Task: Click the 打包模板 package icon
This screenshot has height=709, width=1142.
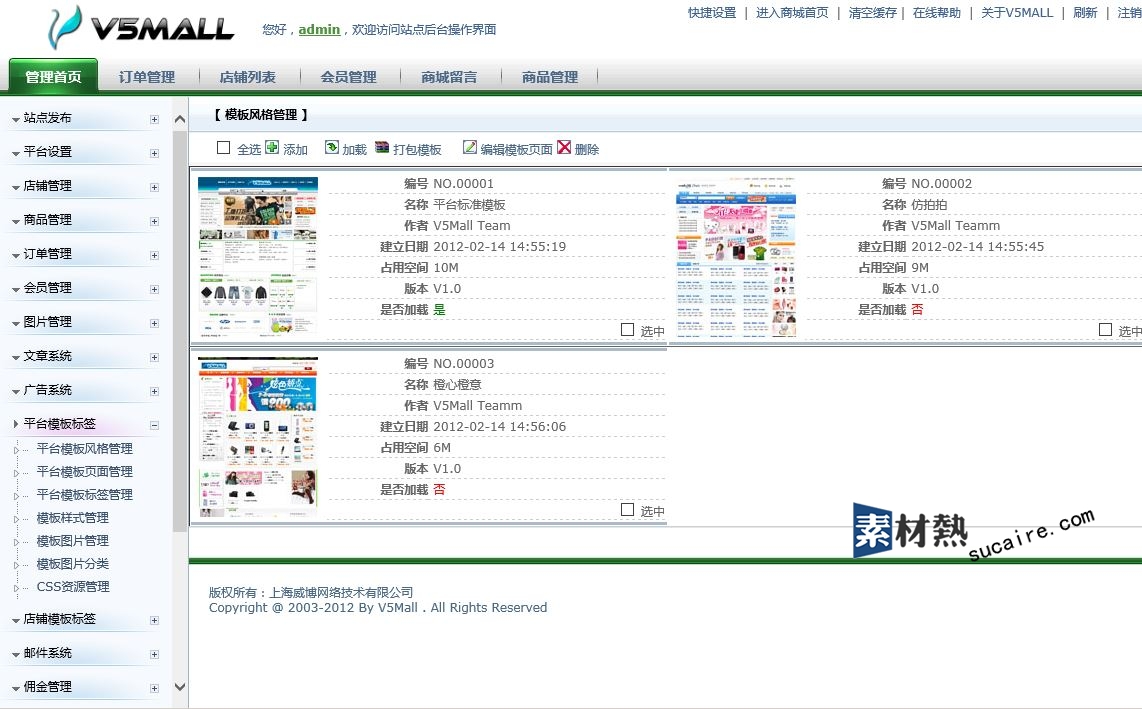Action: tap(382, 148)
